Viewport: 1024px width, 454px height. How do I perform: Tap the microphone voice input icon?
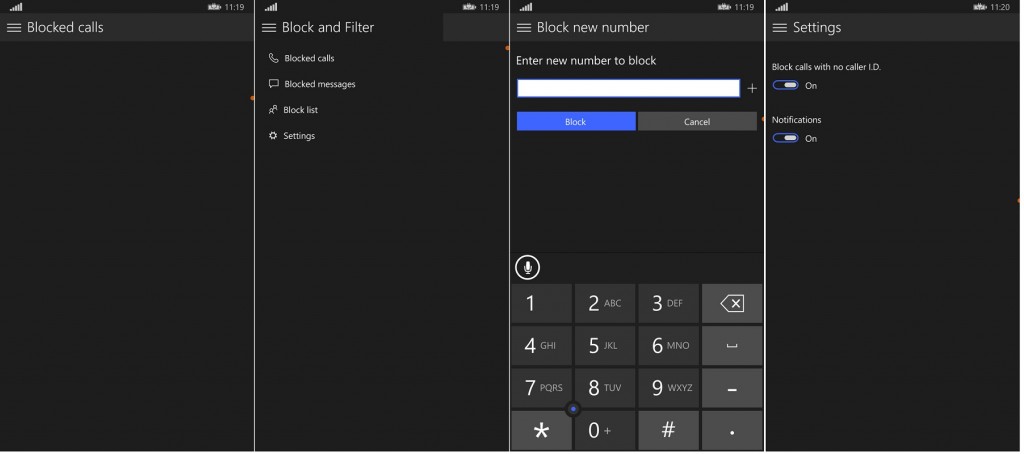(527, 267)
